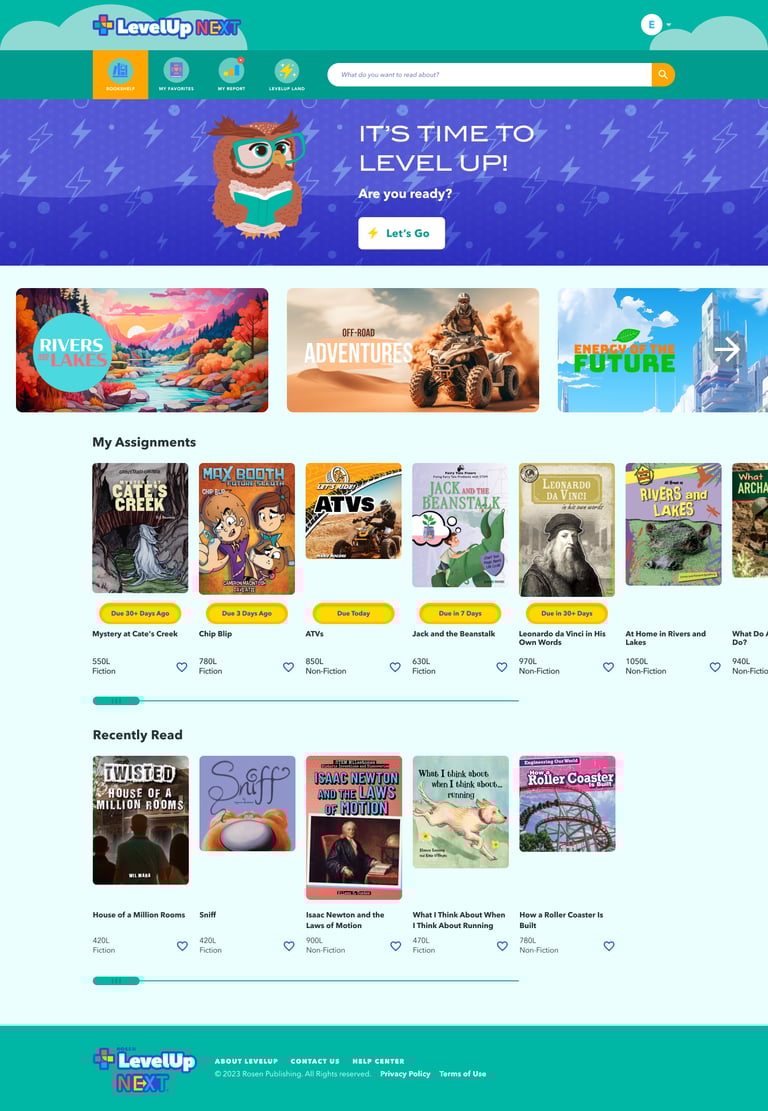Click the orange search magnifier button

tap(663, 74)
